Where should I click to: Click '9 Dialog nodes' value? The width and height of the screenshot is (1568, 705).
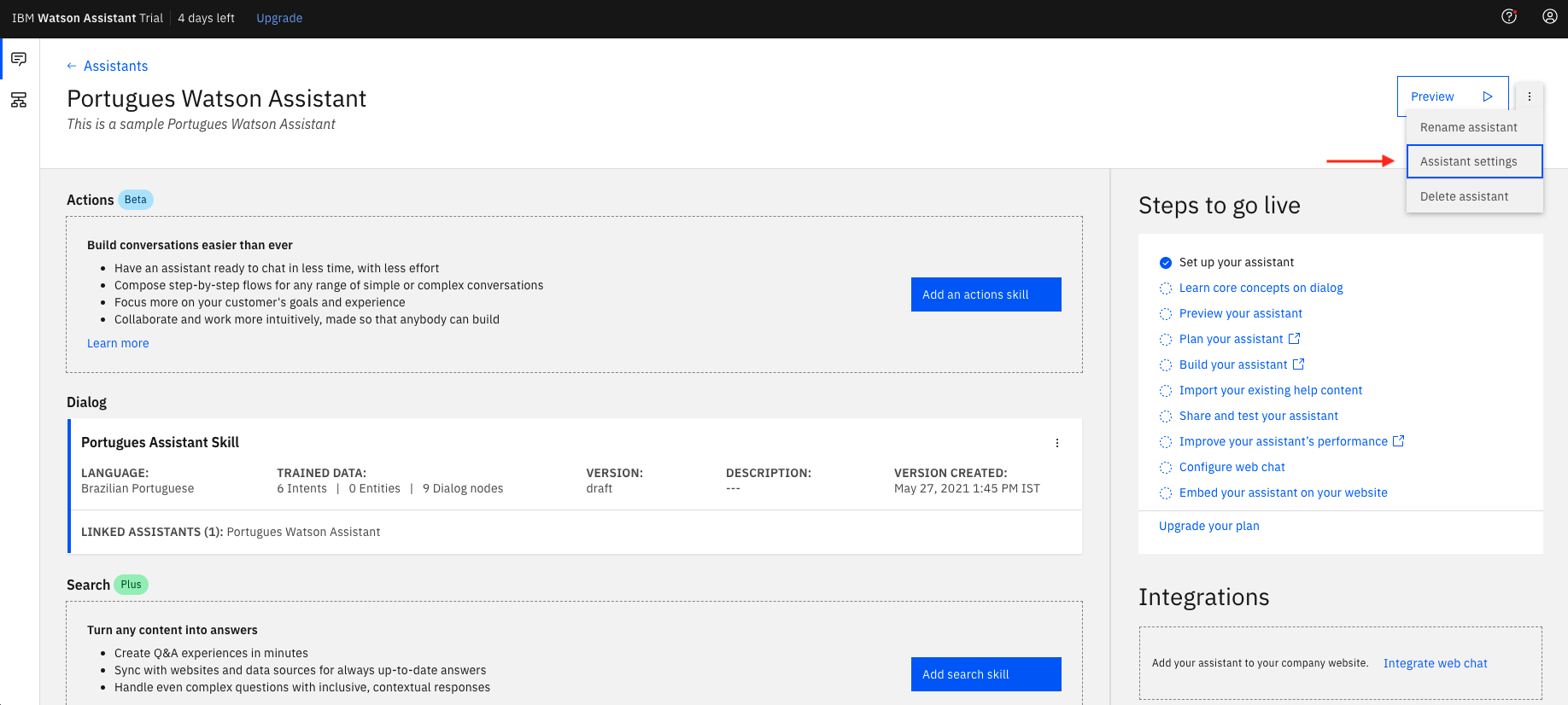point(463,488)
